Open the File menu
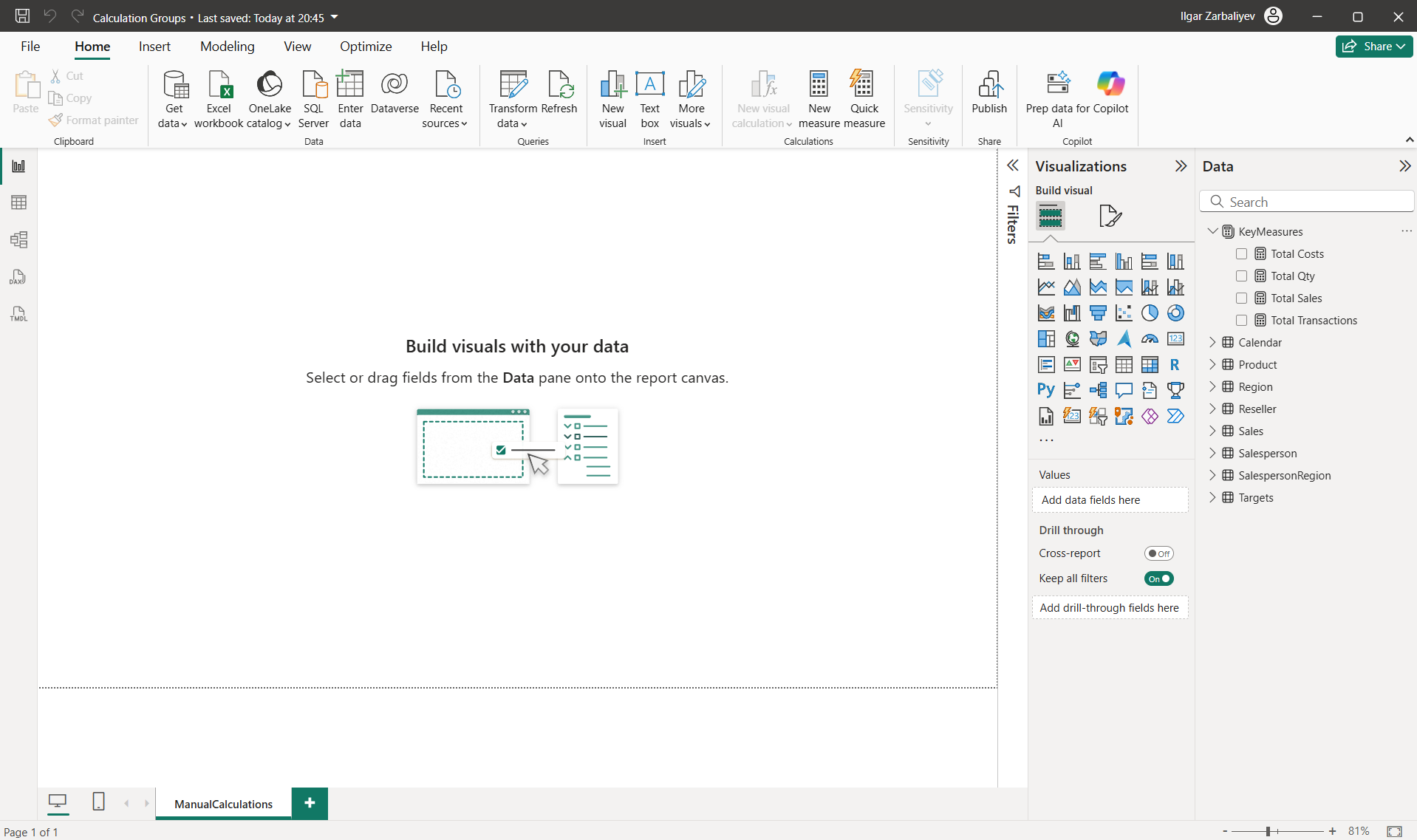 coord(30,47)
